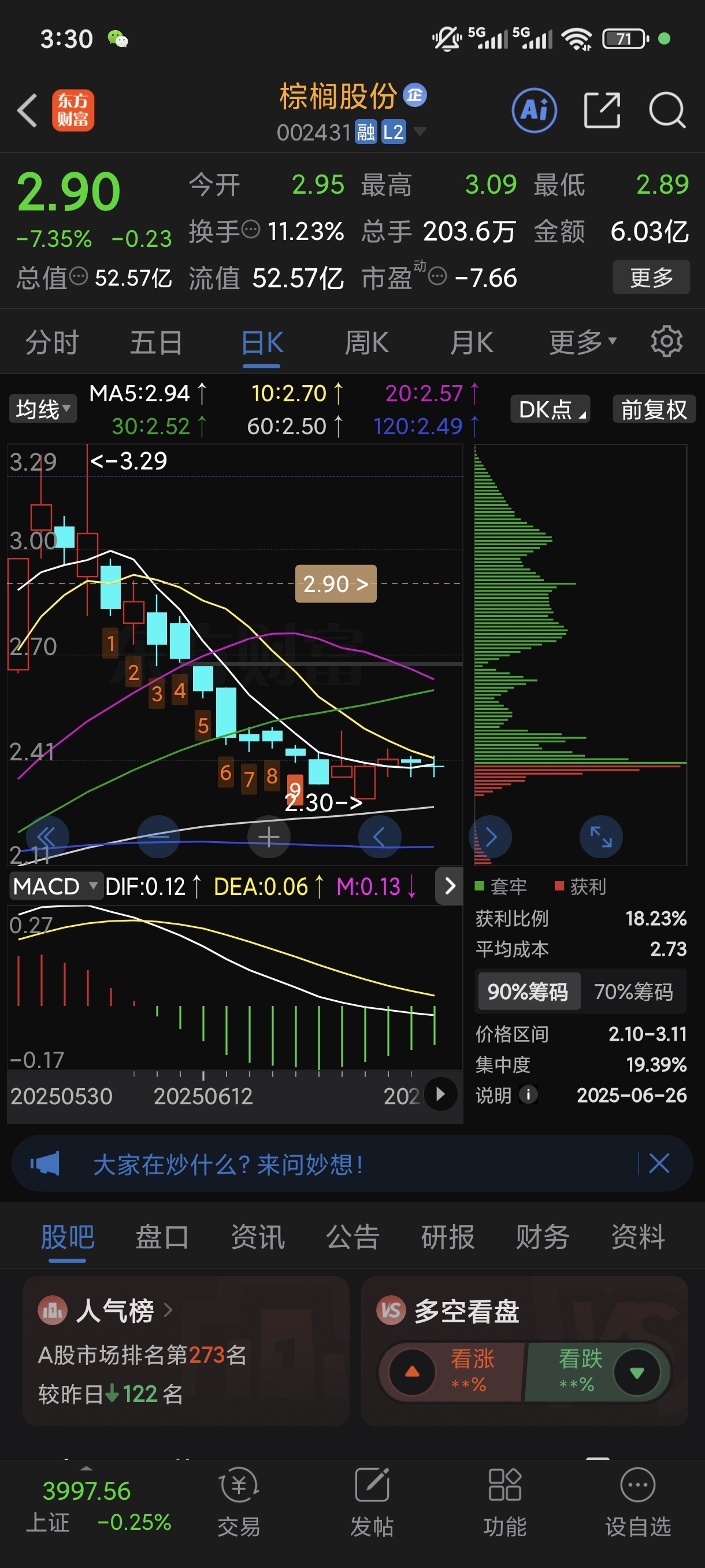Tap the share/export icon
The width and height of the screenshot is (705, 1568).
click(602, 110)
